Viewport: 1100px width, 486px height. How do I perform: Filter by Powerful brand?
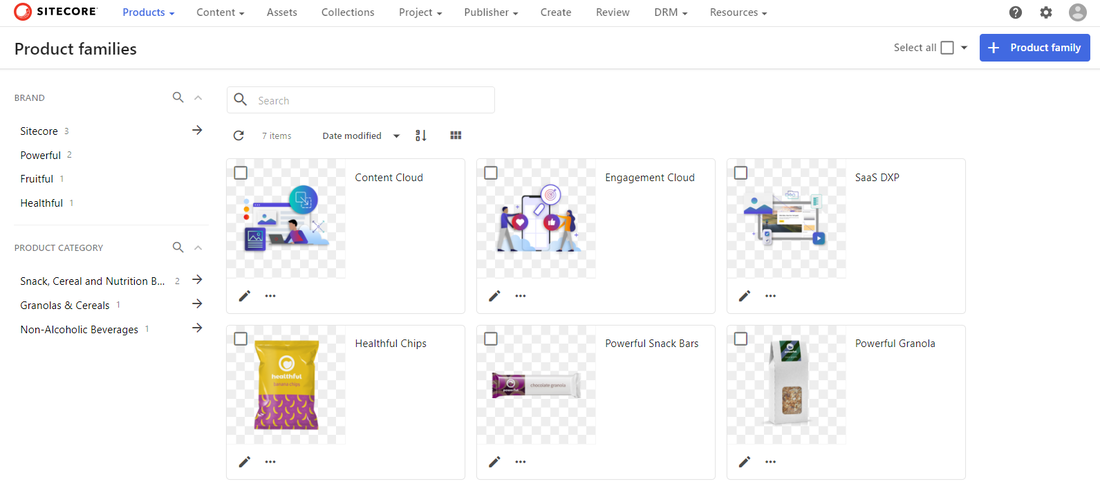[x=41, y=155]
